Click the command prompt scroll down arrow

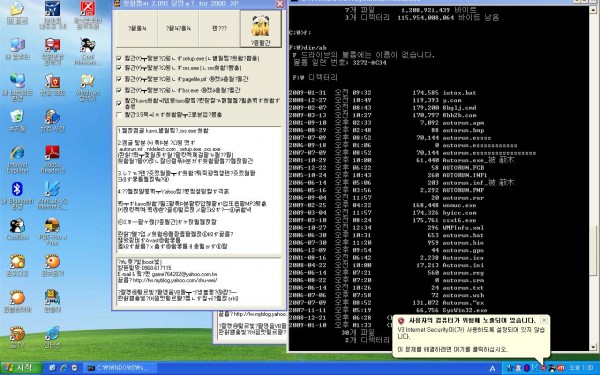[x=593, y=347]
